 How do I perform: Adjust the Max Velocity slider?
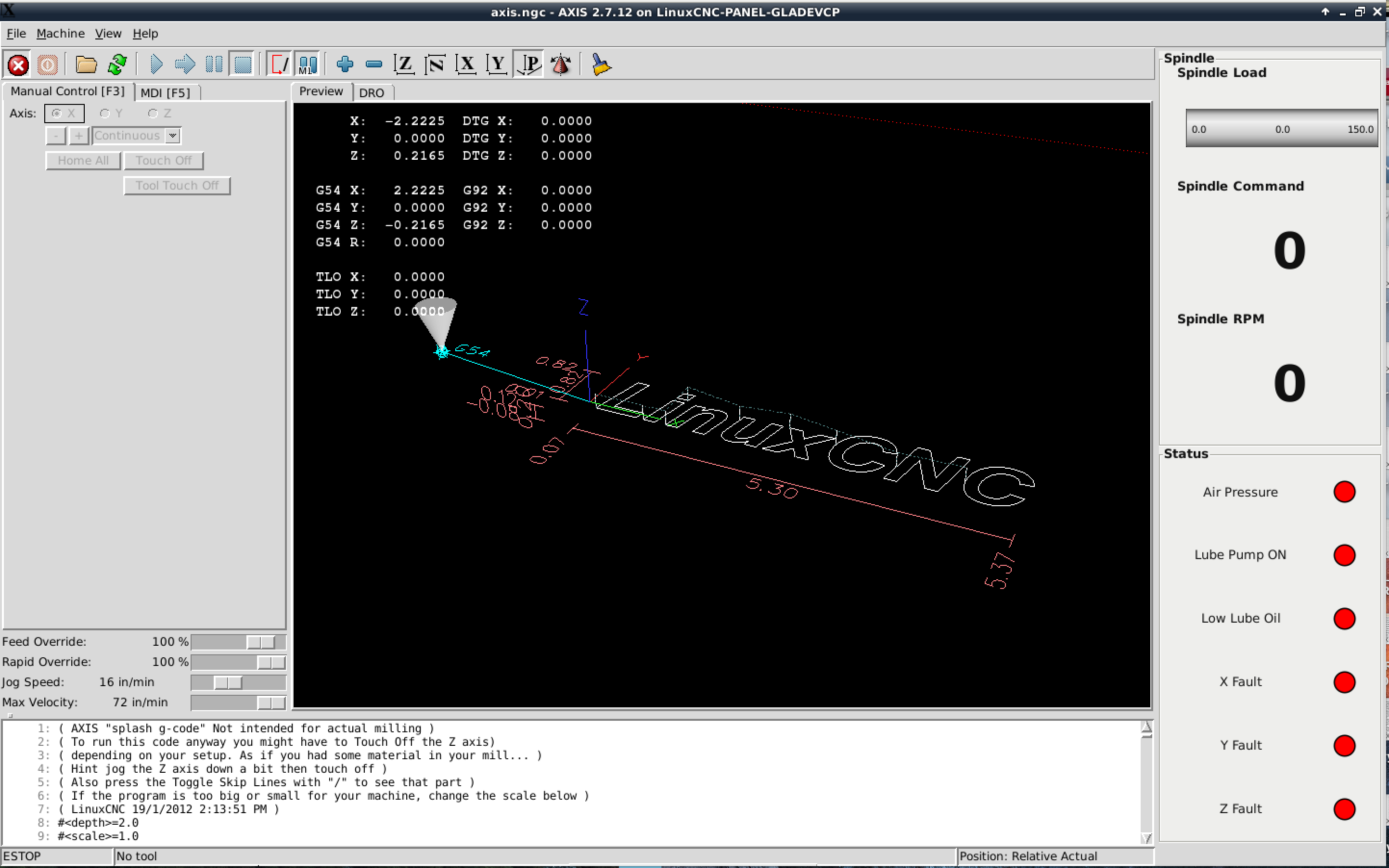point(238,702)
